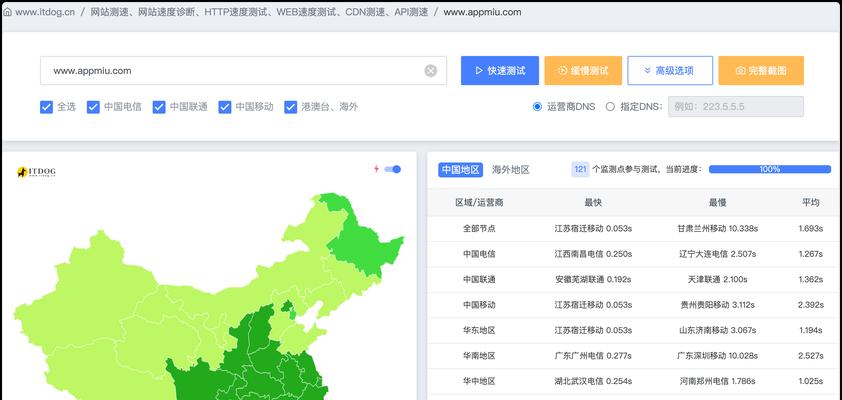
Task: Click 广东深圳移动 10.028s cell
Action: 717,355
